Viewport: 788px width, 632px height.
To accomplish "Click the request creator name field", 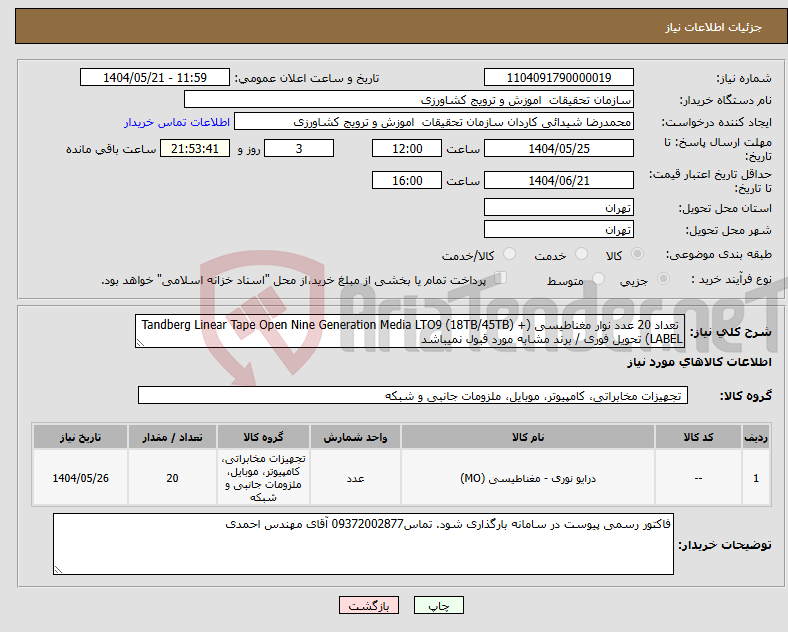I will [434, 122].
